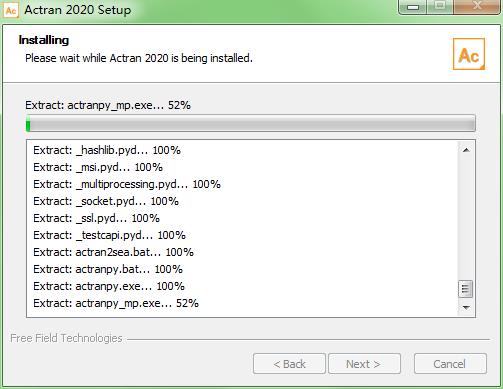Screen dimensions: 503x389
Task: Click the maximize button in title bar
Action: click(440, 7)
